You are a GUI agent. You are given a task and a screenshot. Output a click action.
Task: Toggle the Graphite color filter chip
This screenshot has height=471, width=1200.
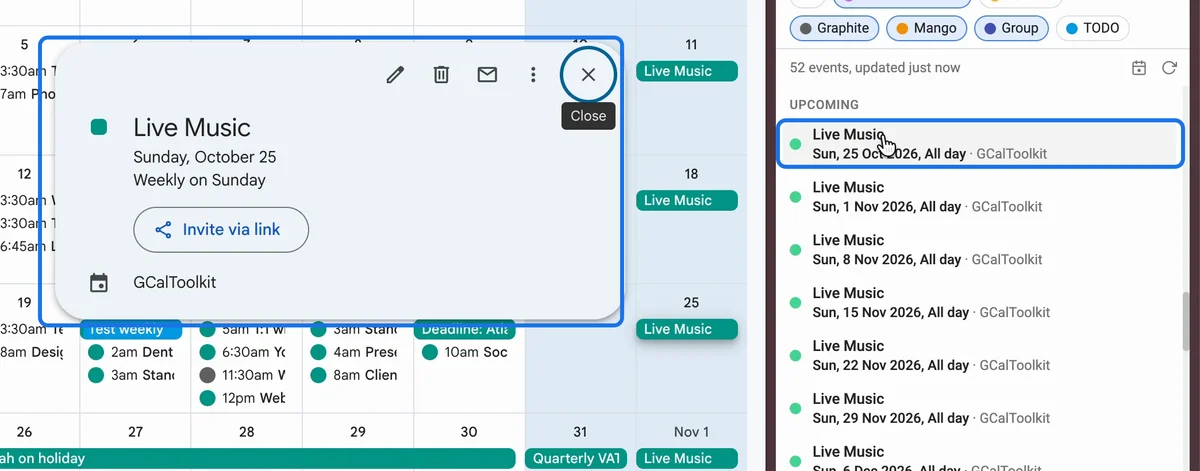[835, 28]
